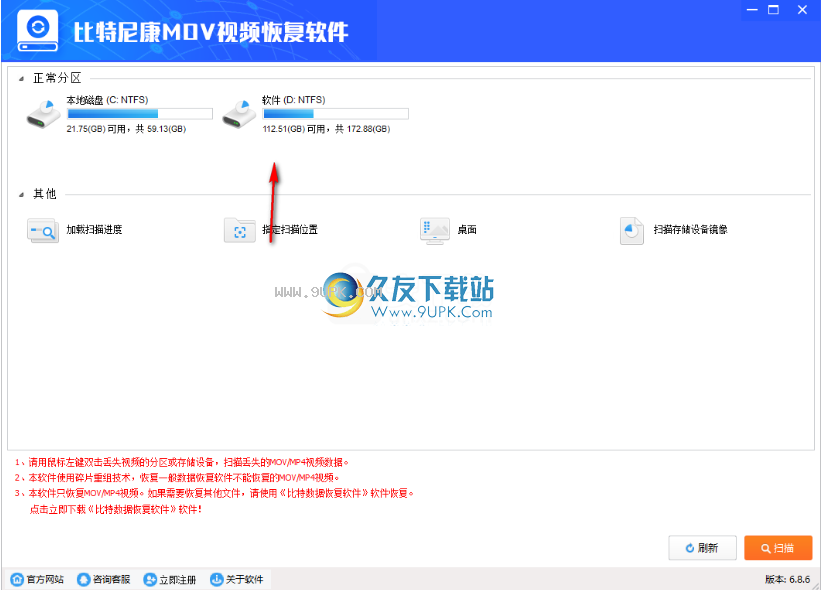This screenshot has width=822, height=590.
Task: Click the download 比特数据恢复软件 link text
Action: coord(115,509)
